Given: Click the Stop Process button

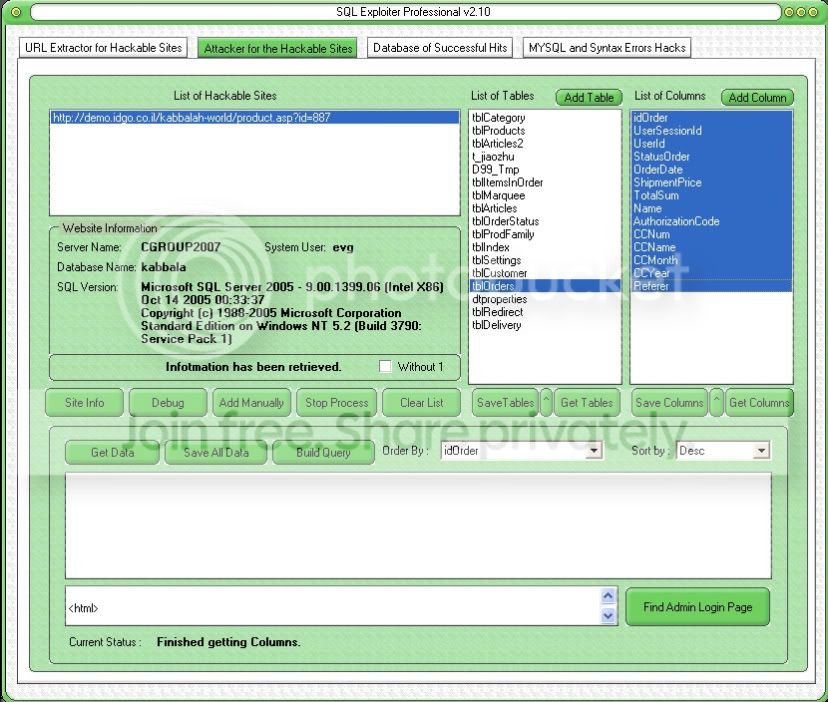Looking at the screenshot, I should 336,403.
